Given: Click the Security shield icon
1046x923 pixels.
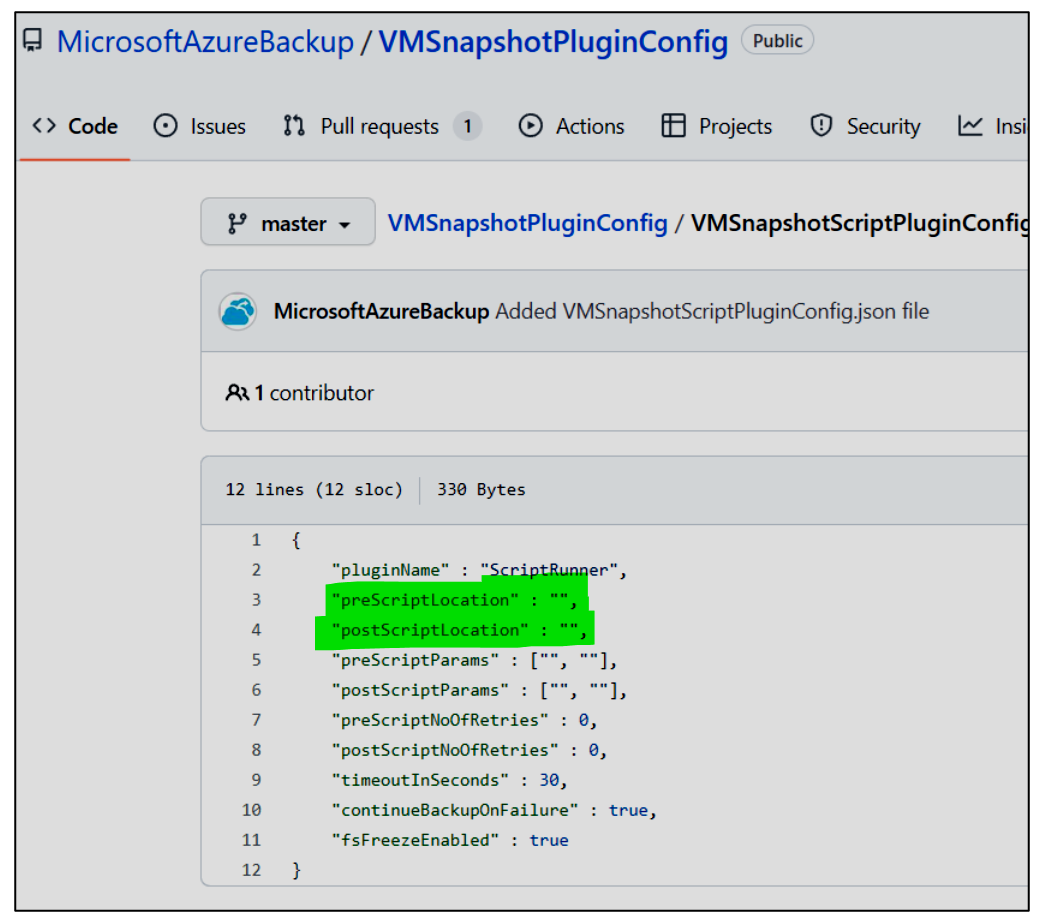Looking at the screenshot, I should [821, 125].
